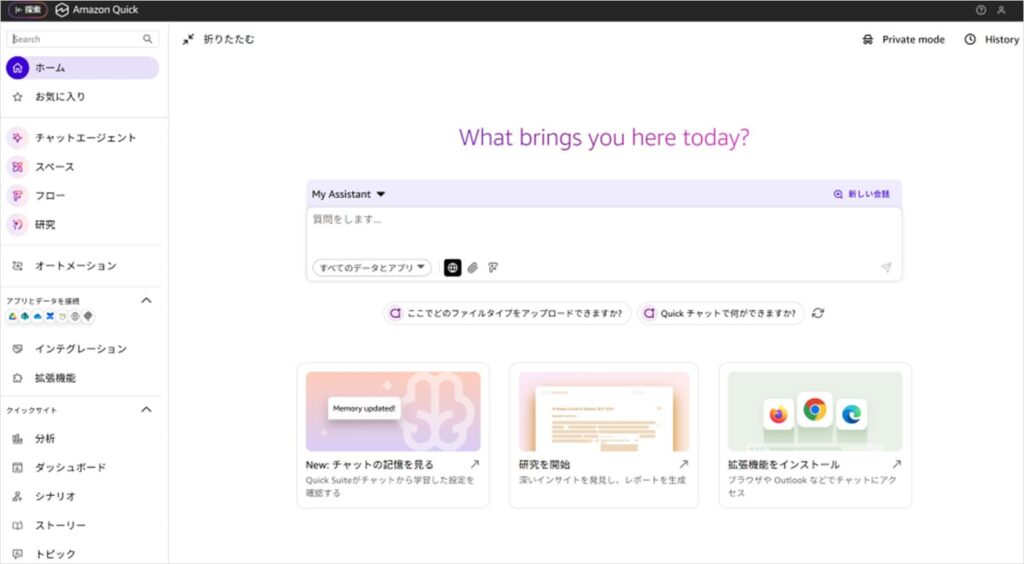Open 拡張機能をインストール card link
Viewport: 1024px width, 564px height.
click(x=784, y=465)
